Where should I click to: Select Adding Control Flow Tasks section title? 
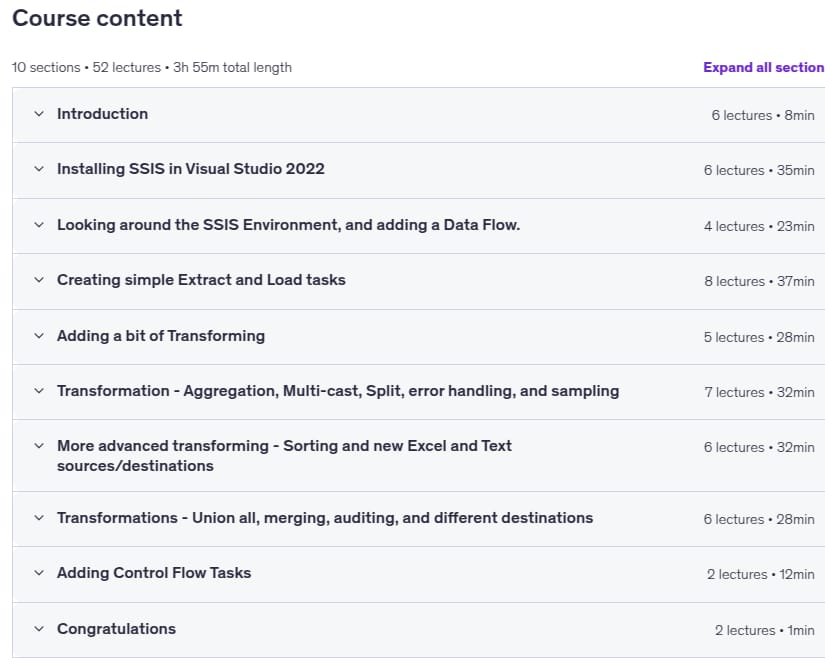tap(154, 573)
